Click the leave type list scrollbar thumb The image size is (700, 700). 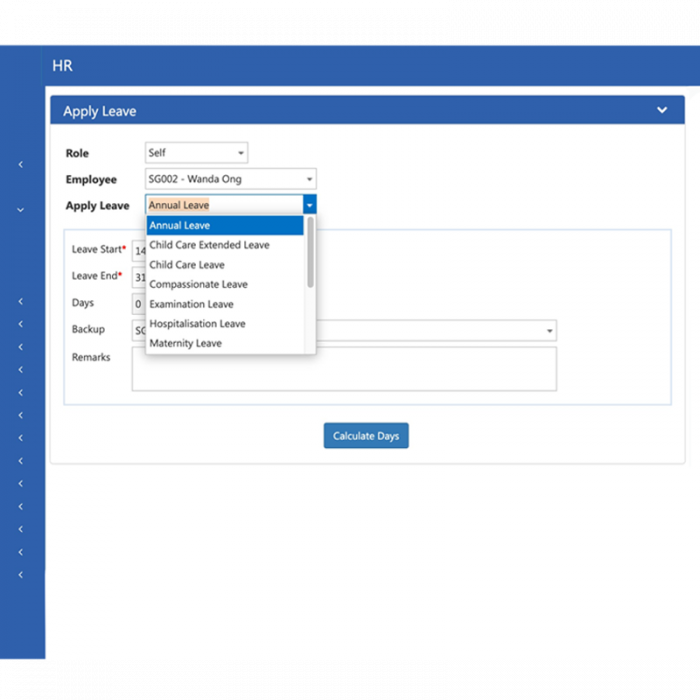click(310, 252)
